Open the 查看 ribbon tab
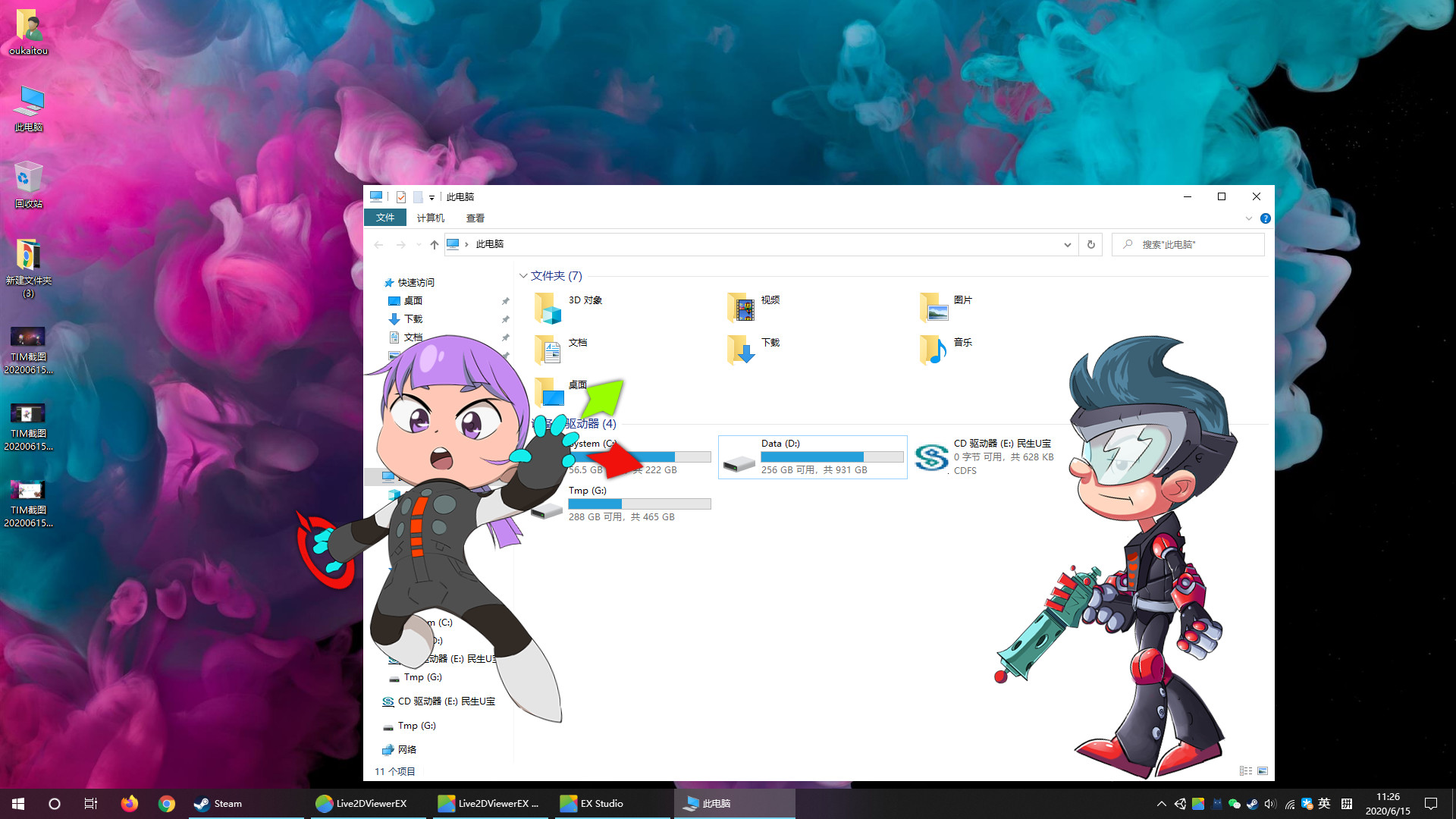Viewport: 1456px width, 819px height. click(x=475, y=218)
